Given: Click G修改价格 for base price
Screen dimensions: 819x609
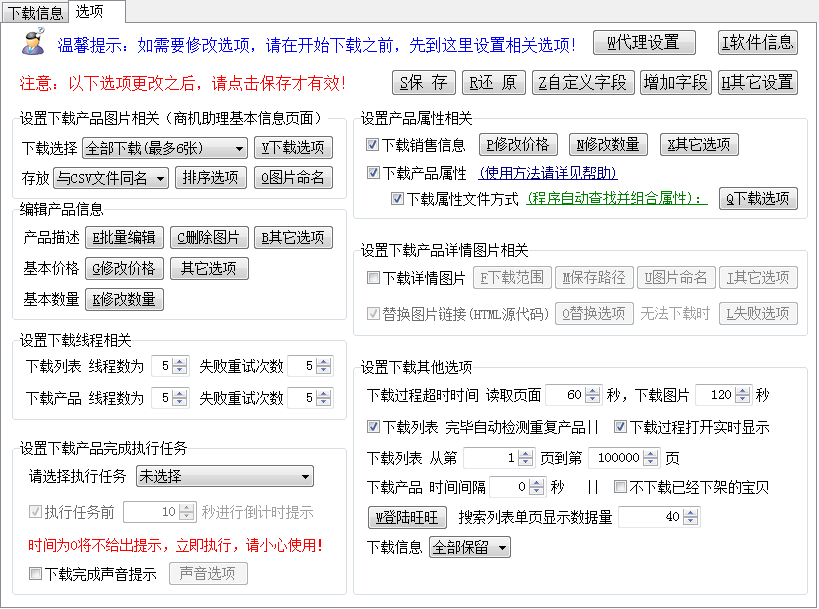Looking at the screenshot, I should pyautogui.click(x=124, y=268).
